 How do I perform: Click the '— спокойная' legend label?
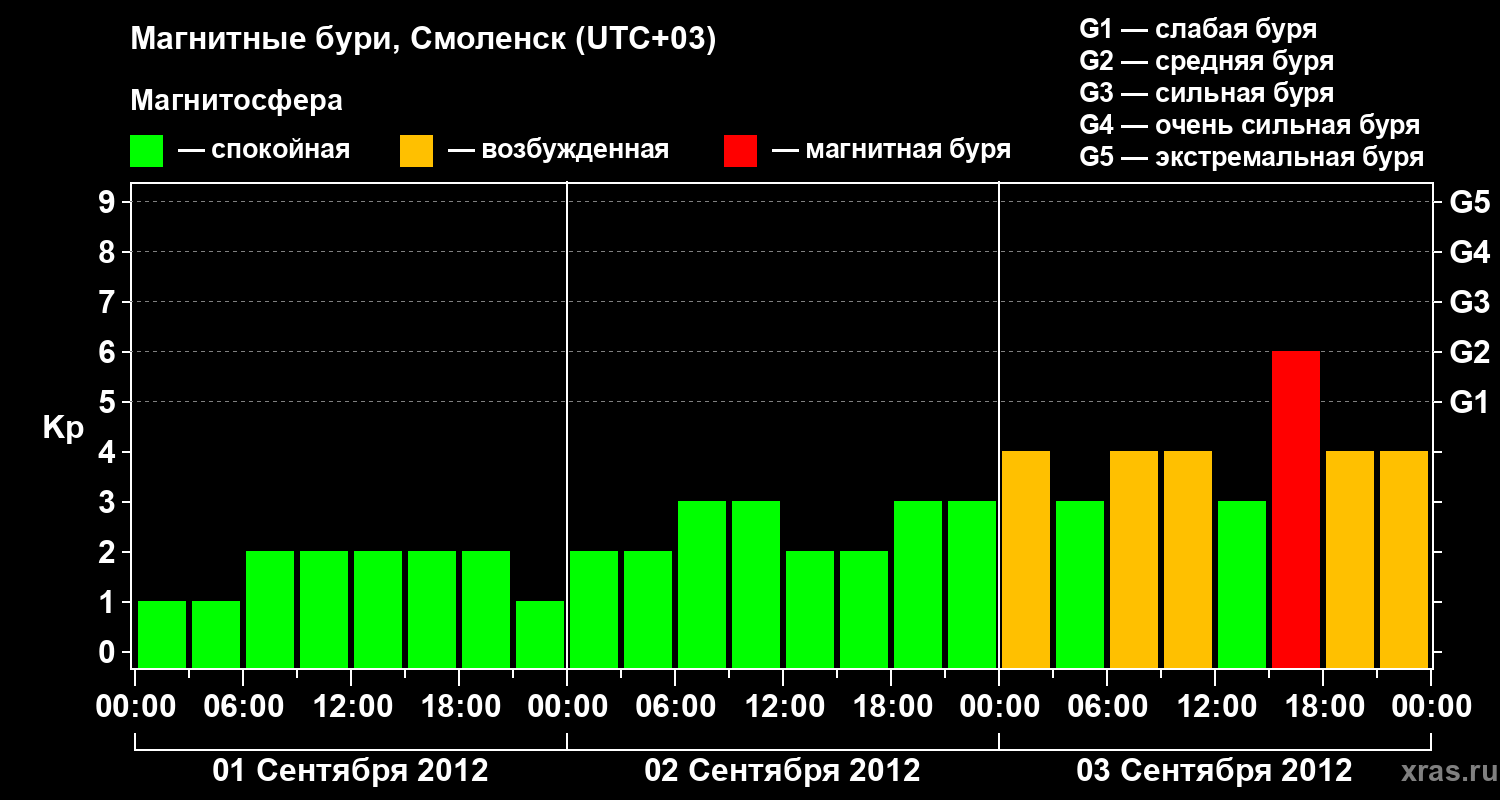[x=264, y=150]
